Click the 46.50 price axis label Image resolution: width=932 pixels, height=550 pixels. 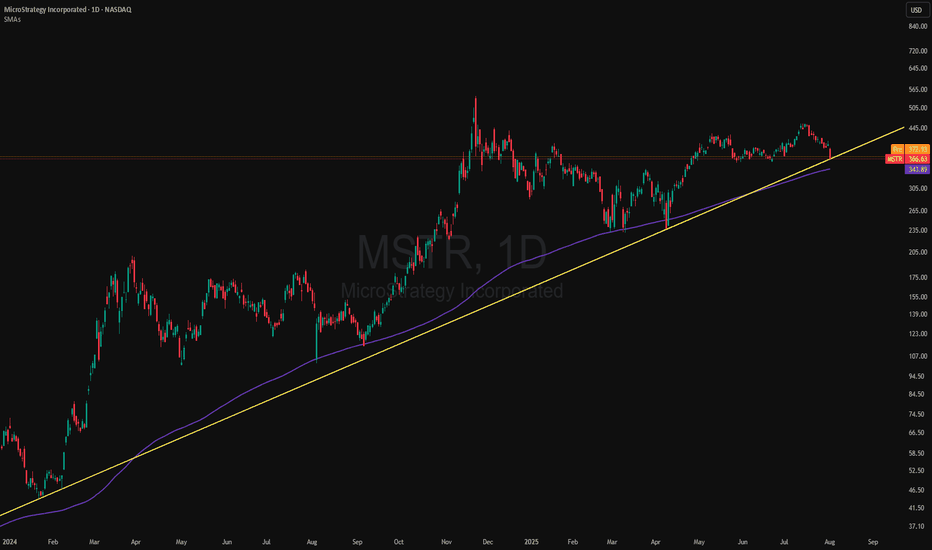coord(918,491)
